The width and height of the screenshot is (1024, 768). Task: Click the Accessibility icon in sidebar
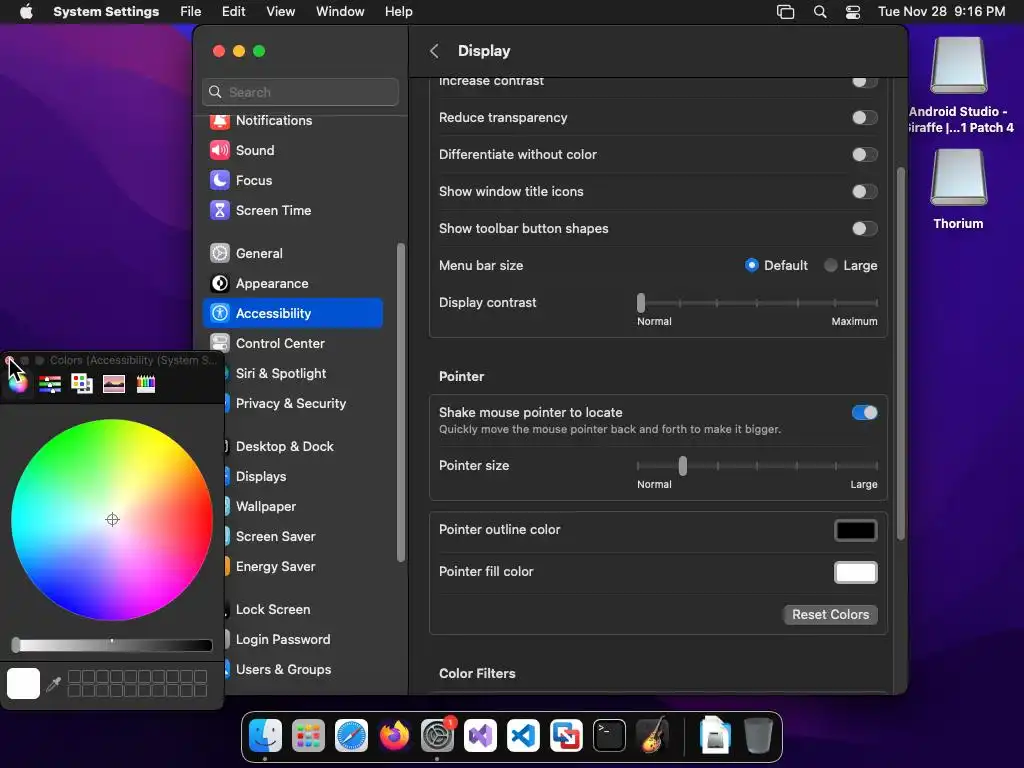(219, 313)
